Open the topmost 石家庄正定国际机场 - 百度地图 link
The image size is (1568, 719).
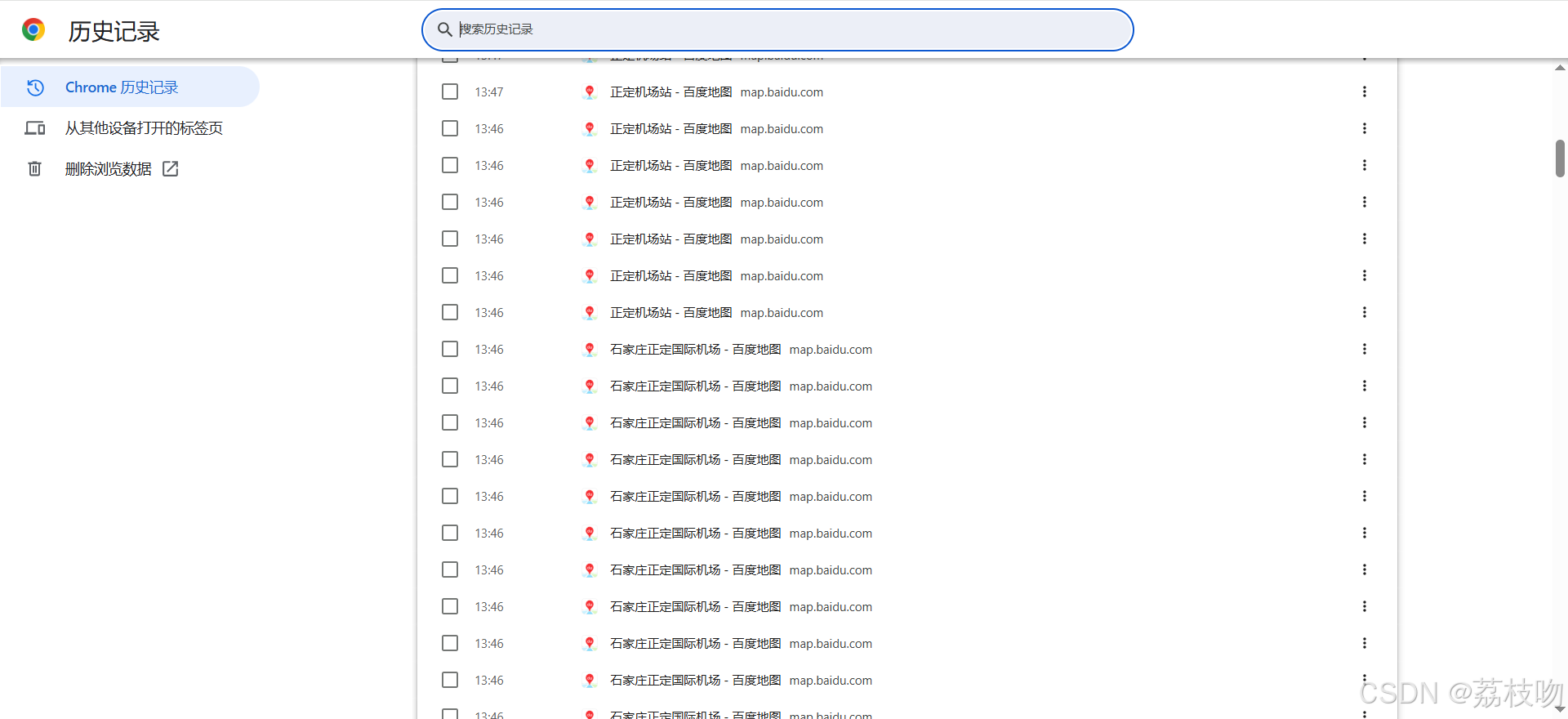[x=695, y=349]
